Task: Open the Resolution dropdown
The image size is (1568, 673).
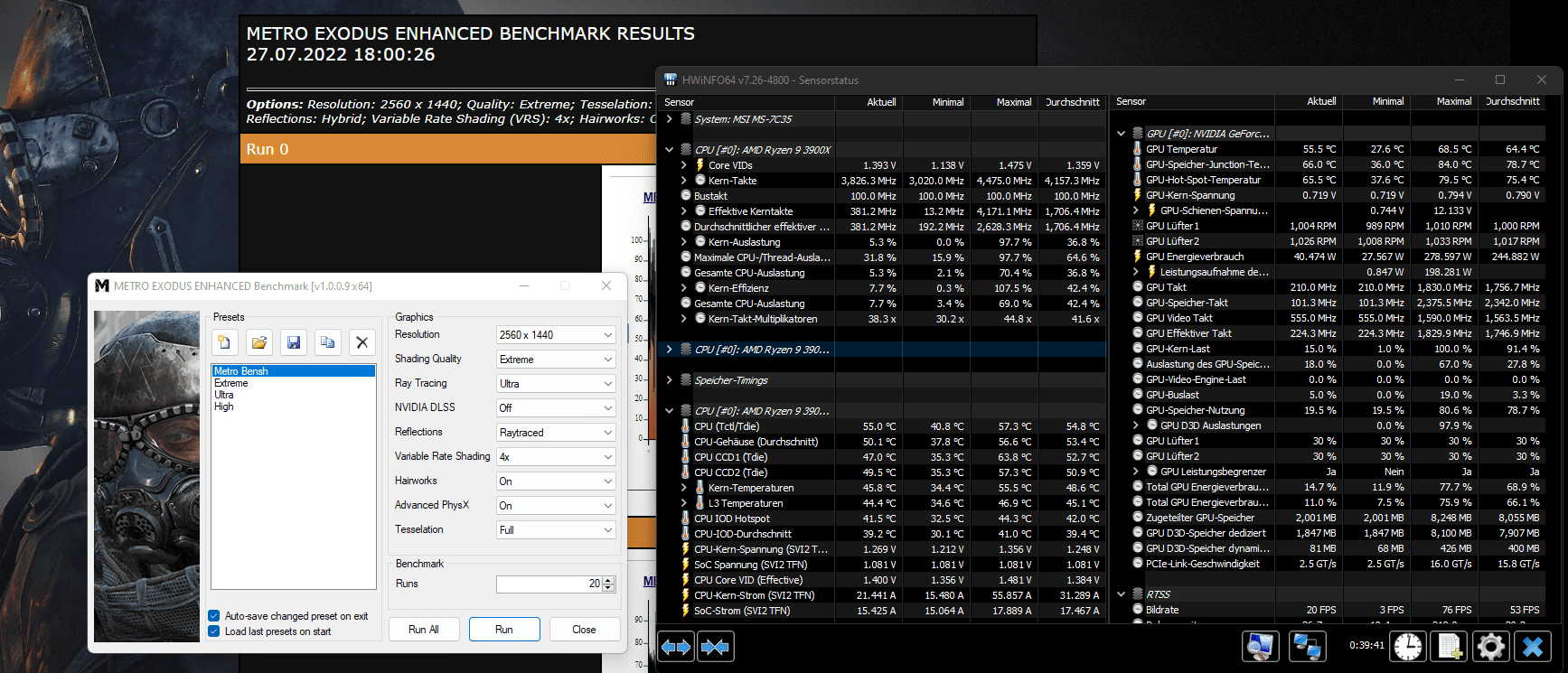Action: 556,334
